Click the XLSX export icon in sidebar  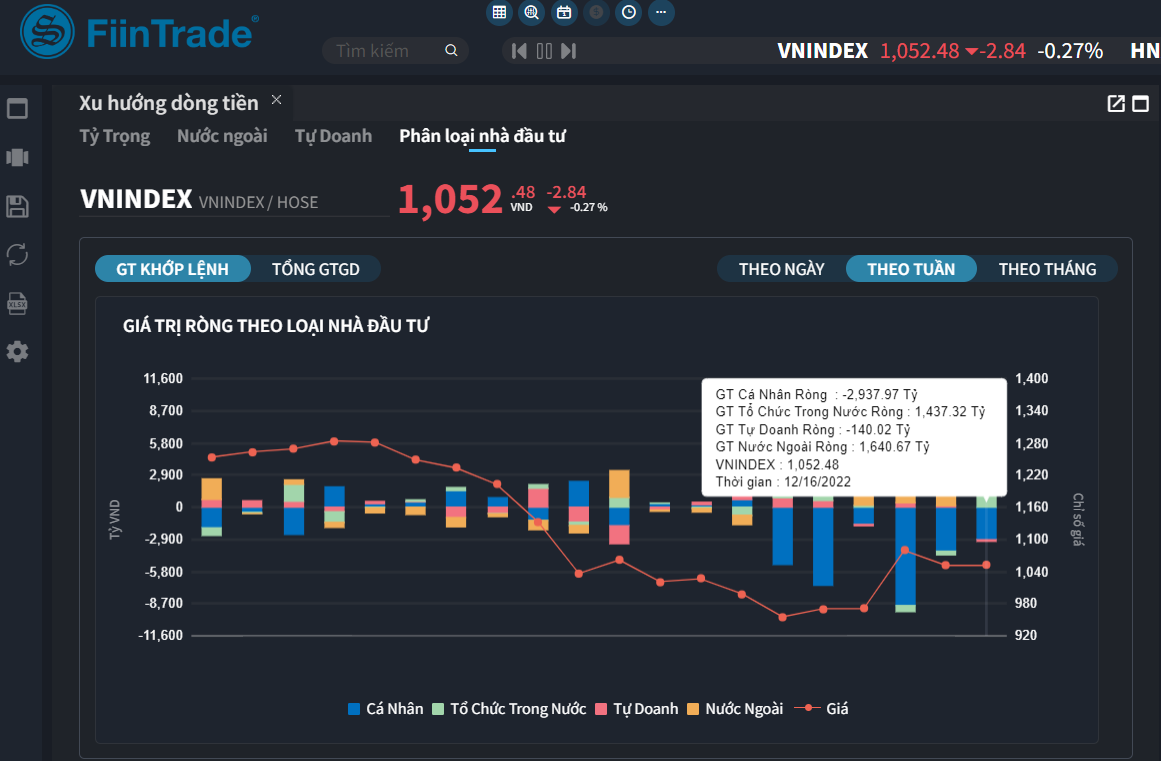pyautogui.click(x=17, y=304)
